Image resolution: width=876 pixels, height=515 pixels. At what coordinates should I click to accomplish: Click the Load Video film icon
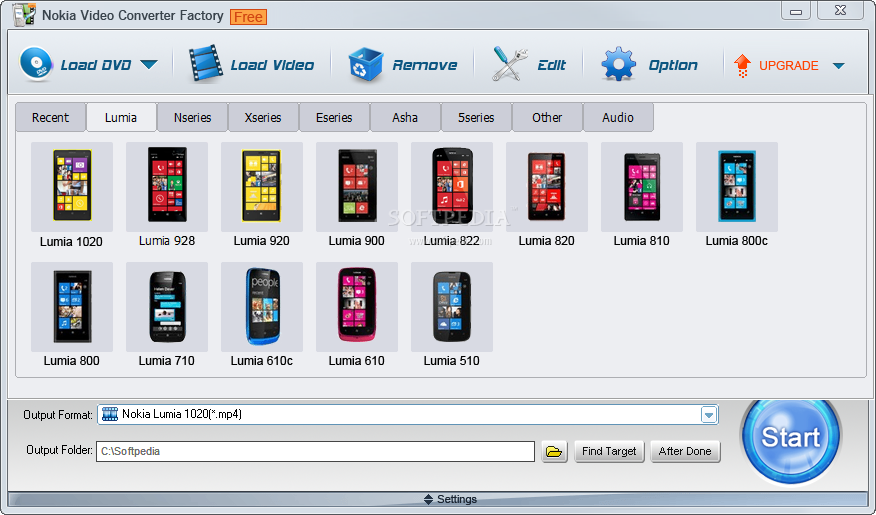coord(206,64)
